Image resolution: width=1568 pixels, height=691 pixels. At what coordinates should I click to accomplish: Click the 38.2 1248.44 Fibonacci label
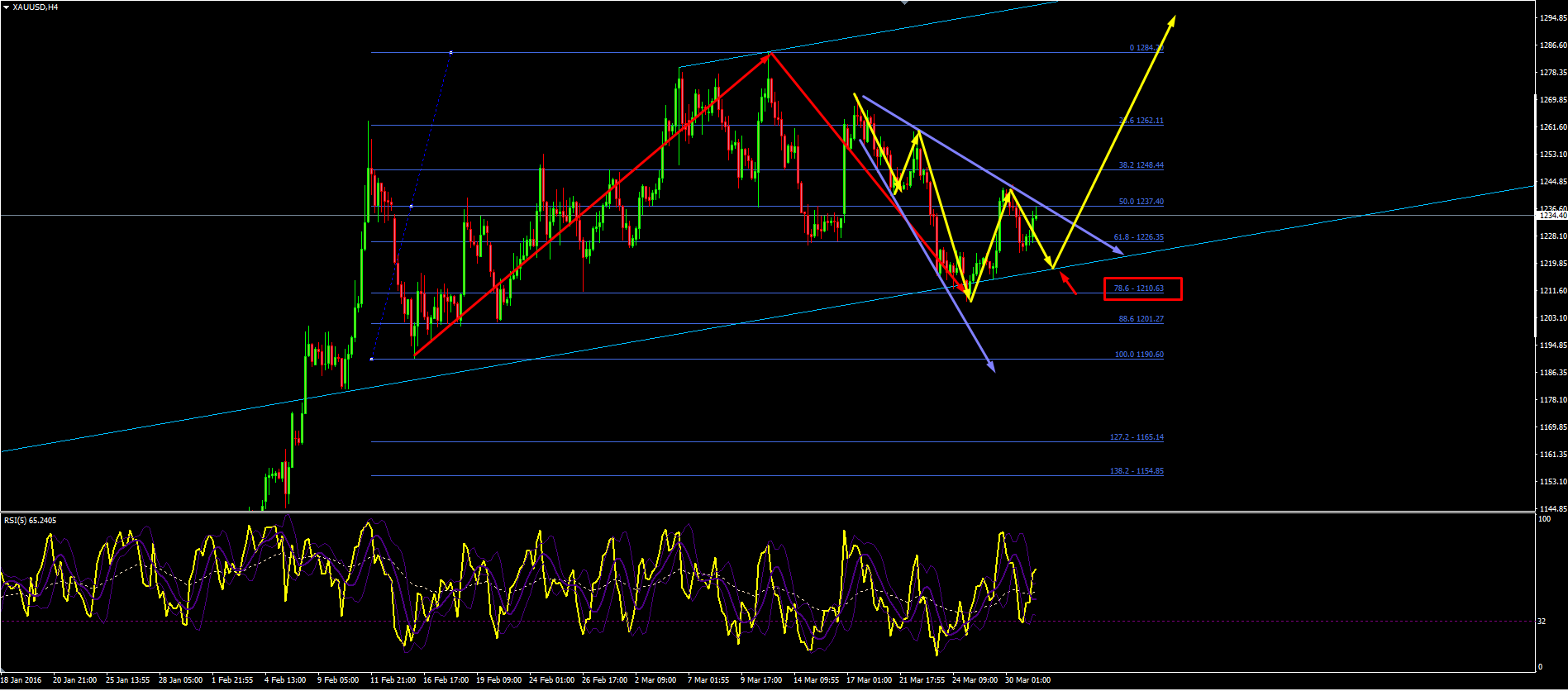(x=1141, y=165)
